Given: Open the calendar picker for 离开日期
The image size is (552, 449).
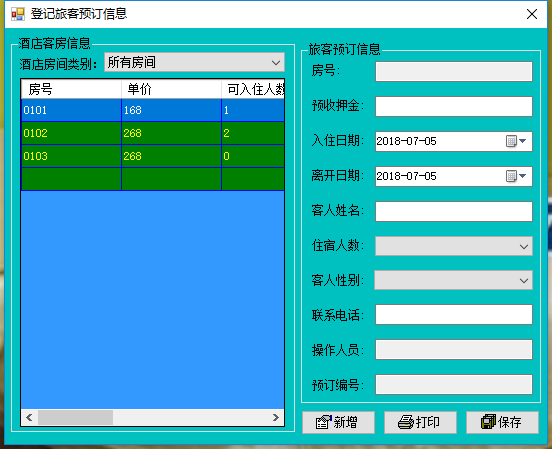Looking at the screenshot, I should [x=516, y=176].
